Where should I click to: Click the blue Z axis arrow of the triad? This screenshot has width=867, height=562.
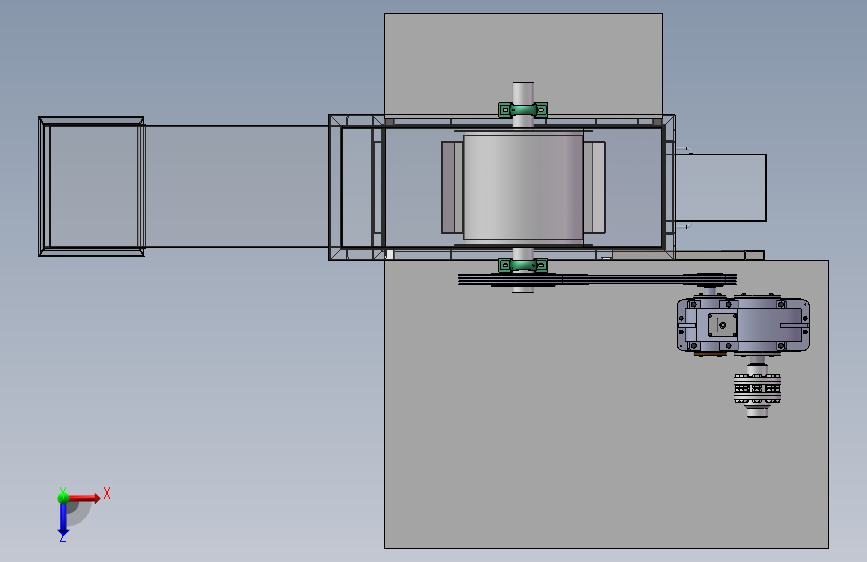tap(63, 519)
